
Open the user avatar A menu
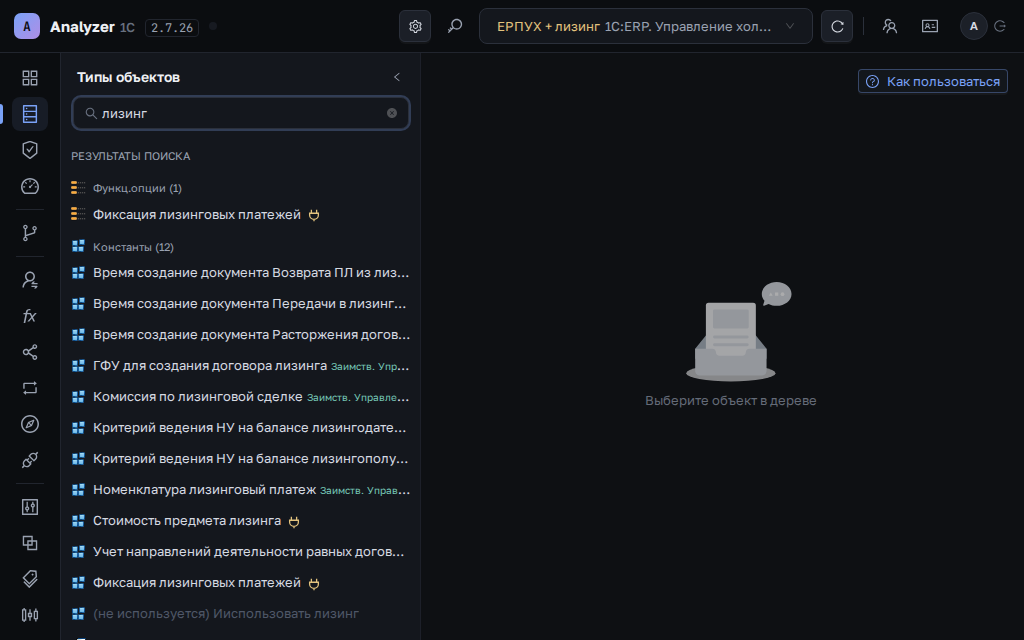974,27
